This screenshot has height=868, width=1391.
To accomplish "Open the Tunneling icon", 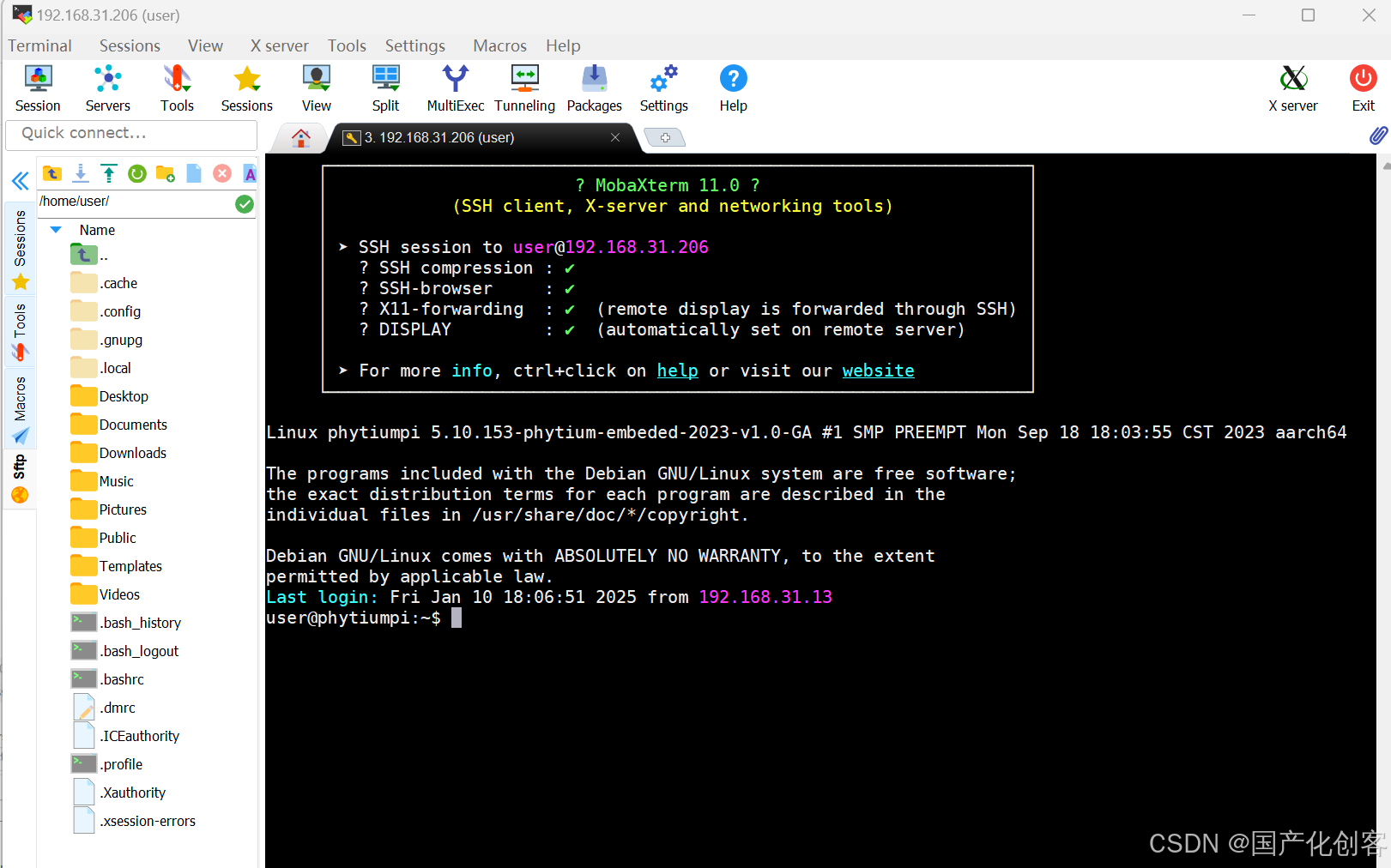I will [524, 88].
